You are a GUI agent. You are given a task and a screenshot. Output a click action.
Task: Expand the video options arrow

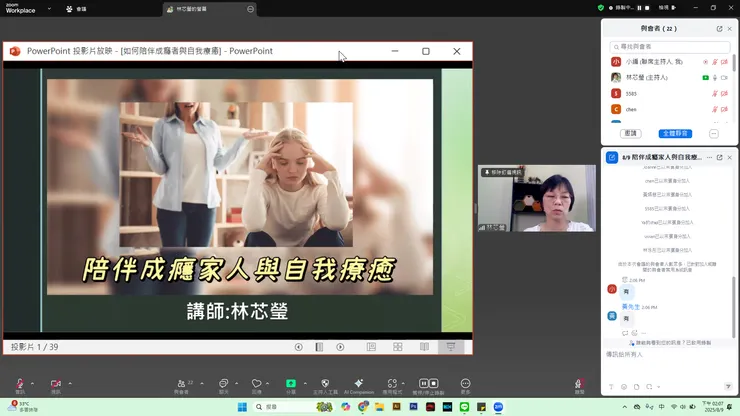pos(70,383)
